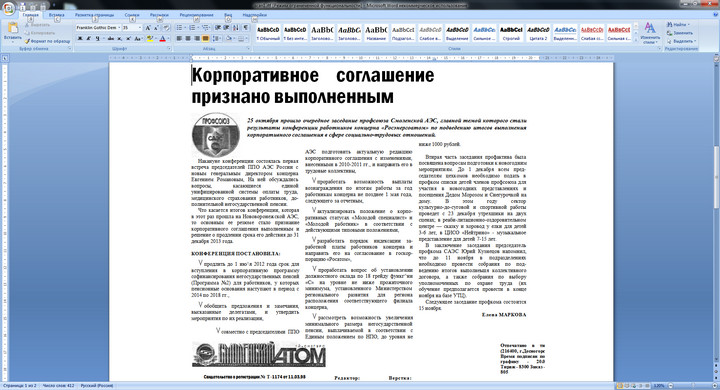
Task: Apply the Название style from gallery
Action: (x=376, y=33)
